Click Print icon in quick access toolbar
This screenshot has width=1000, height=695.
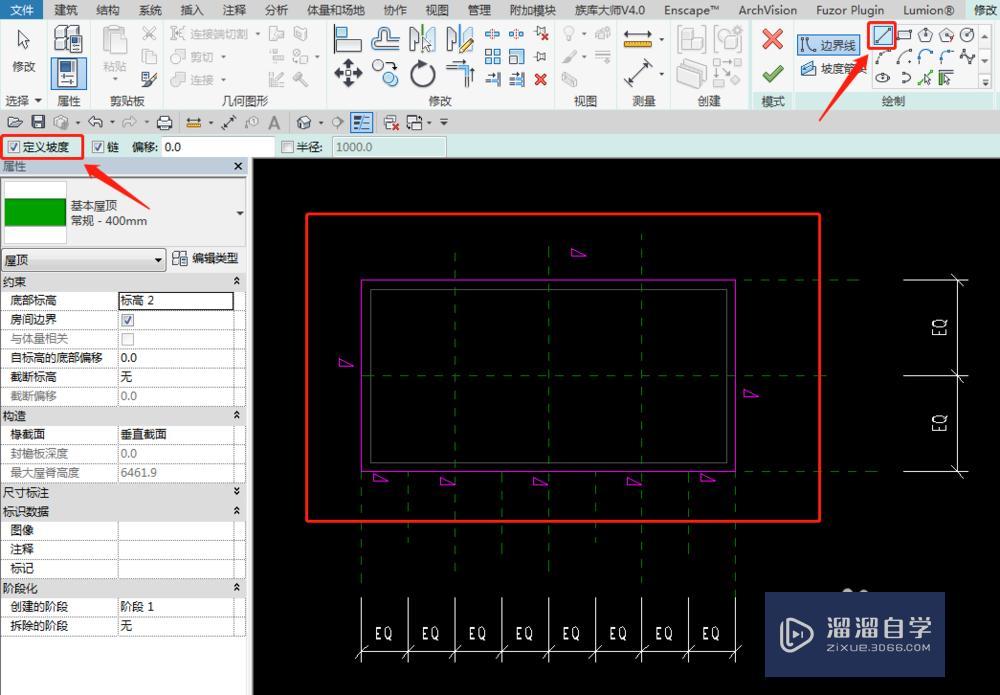(x=165, y=122)
